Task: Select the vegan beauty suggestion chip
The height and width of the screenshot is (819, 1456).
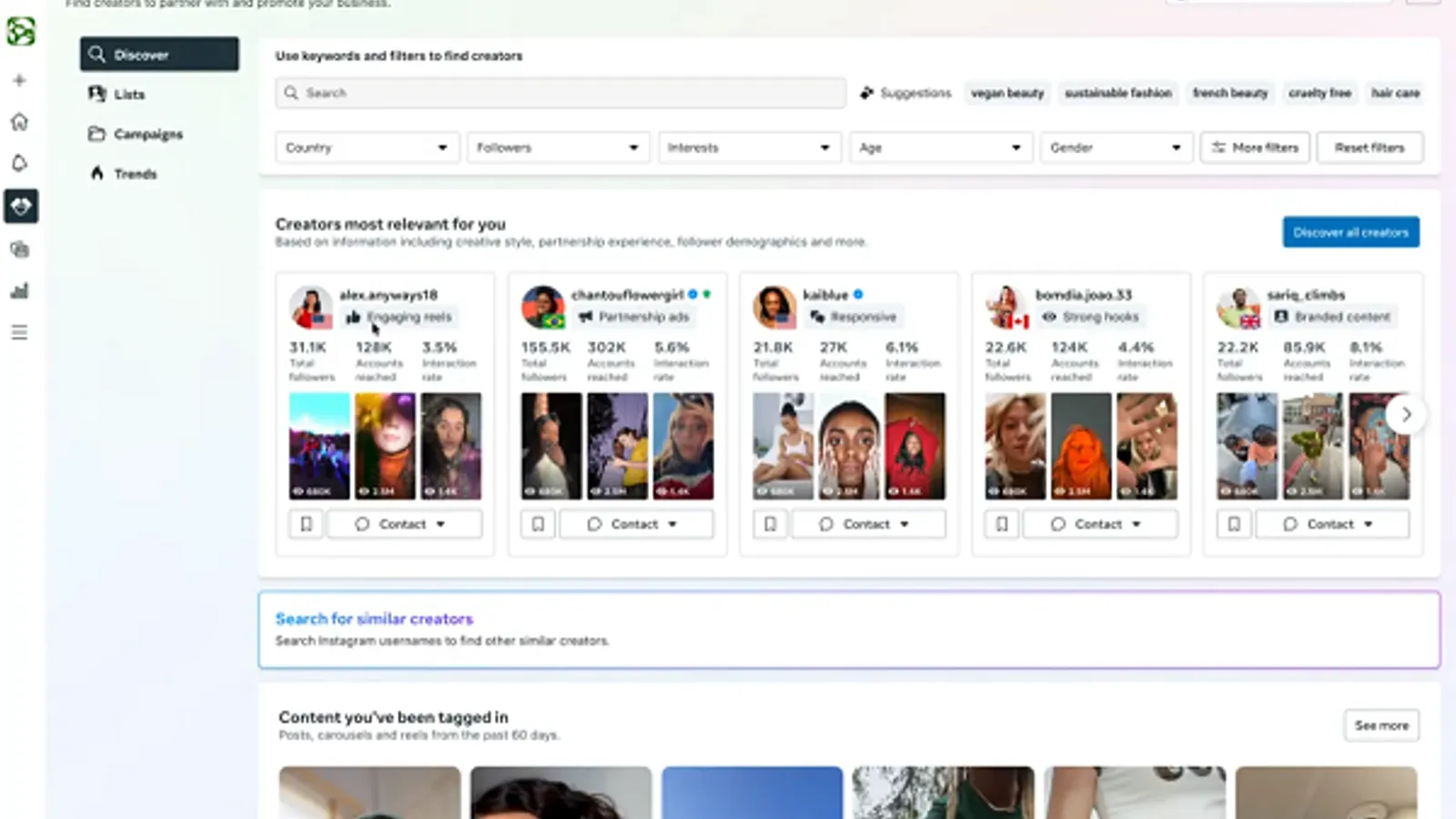Action: [x=1006, y=93]
